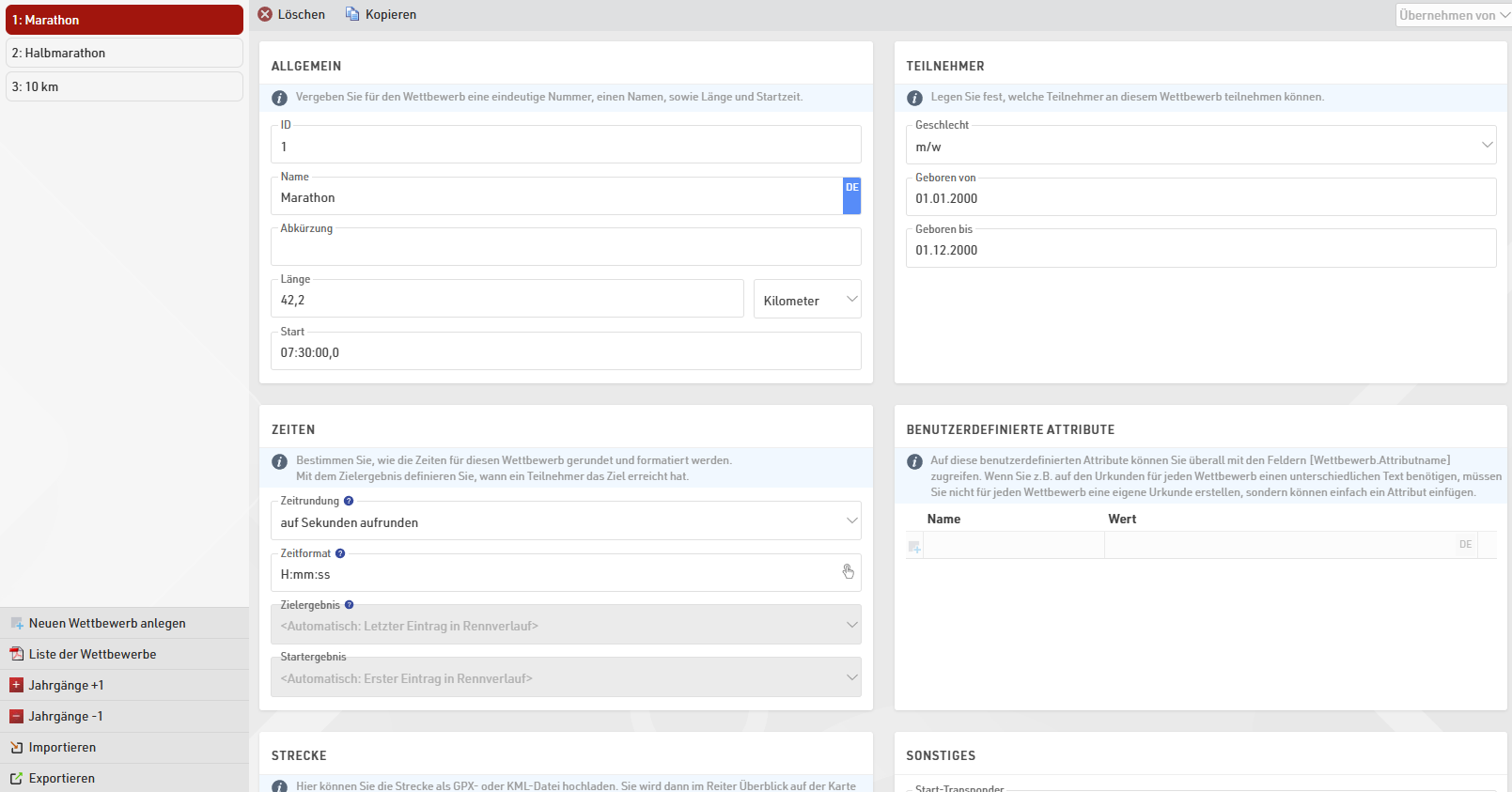Viewport: 1512px width, 792px height.
Task: Select the Halbmarathon contest in sidebar
Action: pyautogui.click(x=124, y=54)
